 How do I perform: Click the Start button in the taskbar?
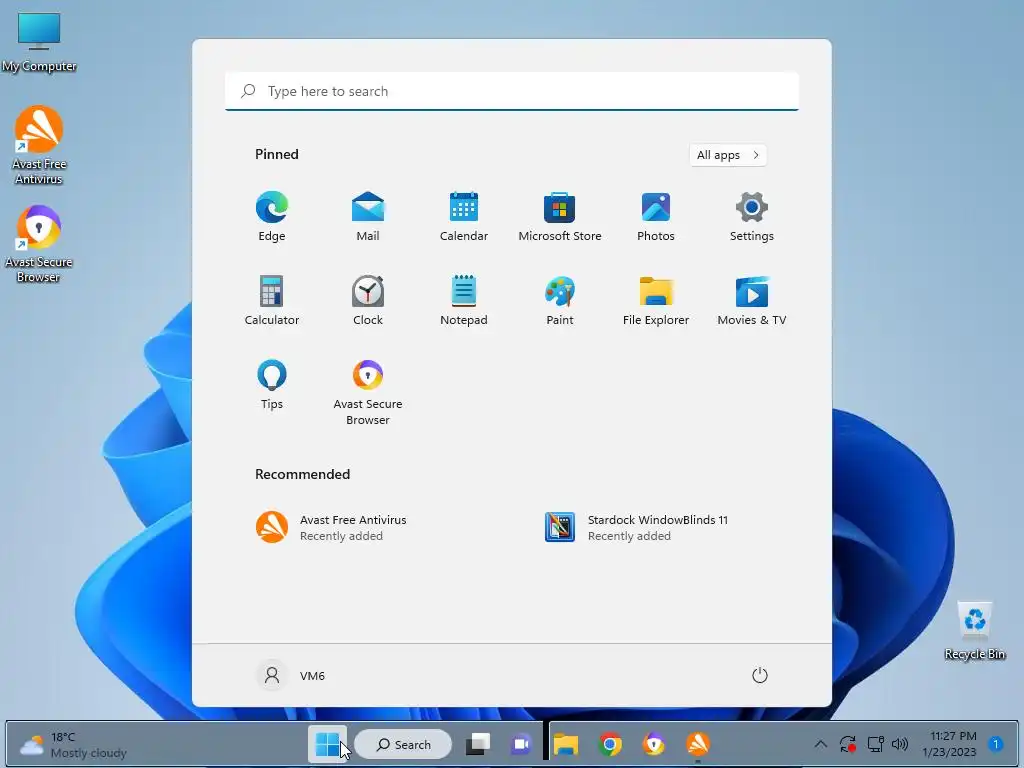(x=327, y=744)
